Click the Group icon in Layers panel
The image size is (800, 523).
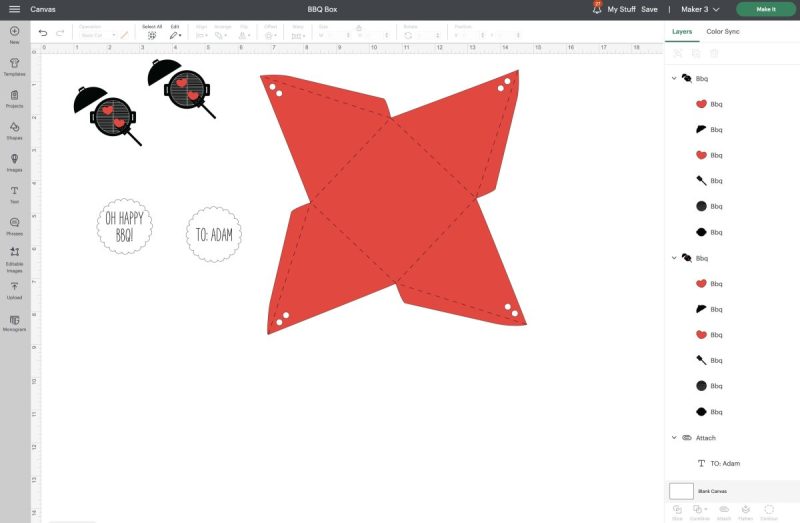coord(678,53)
